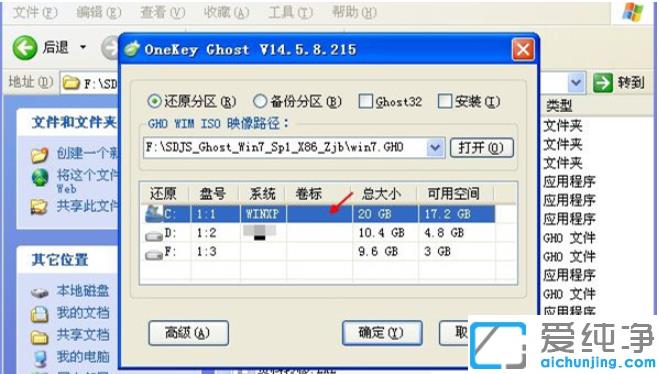Click the 我的文档 folder icon

coord(40,314)
